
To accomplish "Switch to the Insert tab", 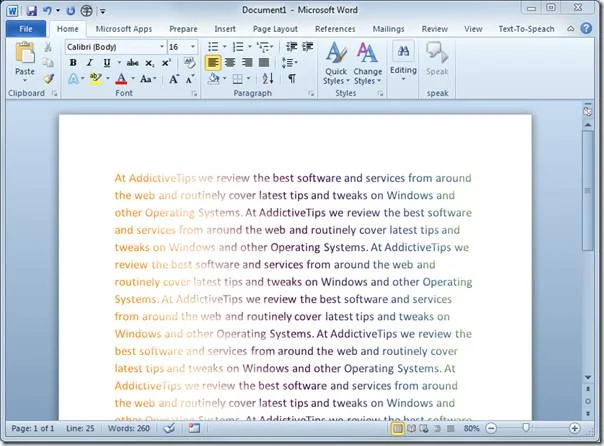I will coord(225,29).
